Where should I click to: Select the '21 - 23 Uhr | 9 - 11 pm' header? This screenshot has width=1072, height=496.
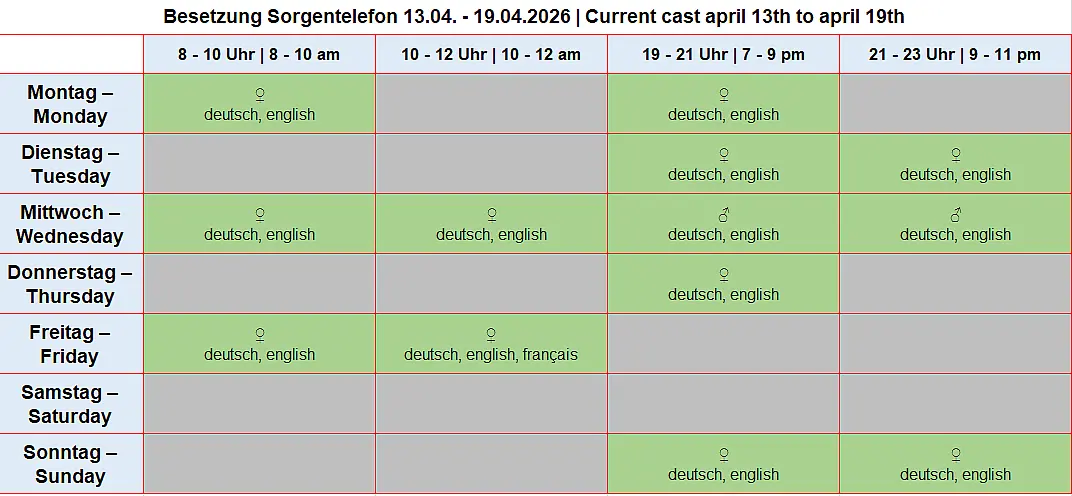pos(955,54)
